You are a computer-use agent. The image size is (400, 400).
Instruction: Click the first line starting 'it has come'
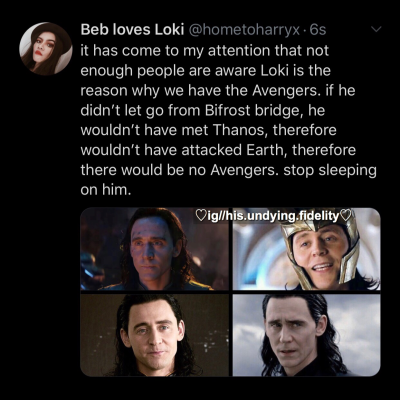[205, 51]
